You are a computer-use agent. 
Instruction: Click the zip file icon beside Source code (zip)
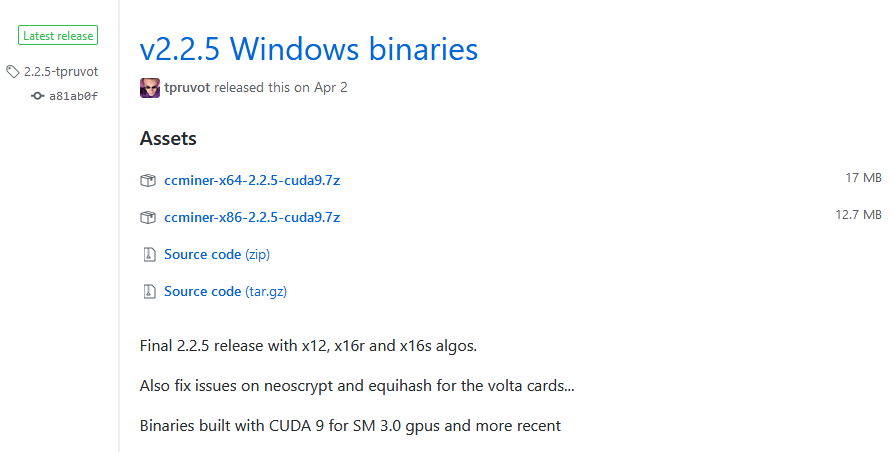(x=149, y=254)
